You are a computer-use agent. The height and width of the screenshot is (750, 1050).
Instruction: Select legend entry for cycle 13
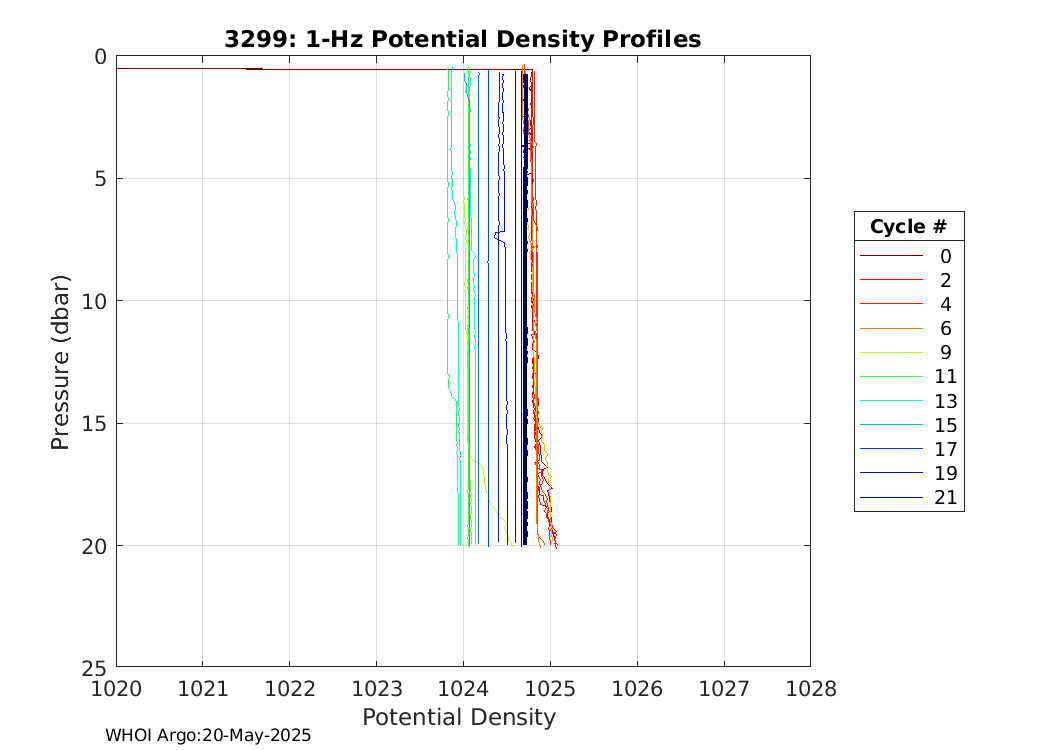click(x=909, y=401)
